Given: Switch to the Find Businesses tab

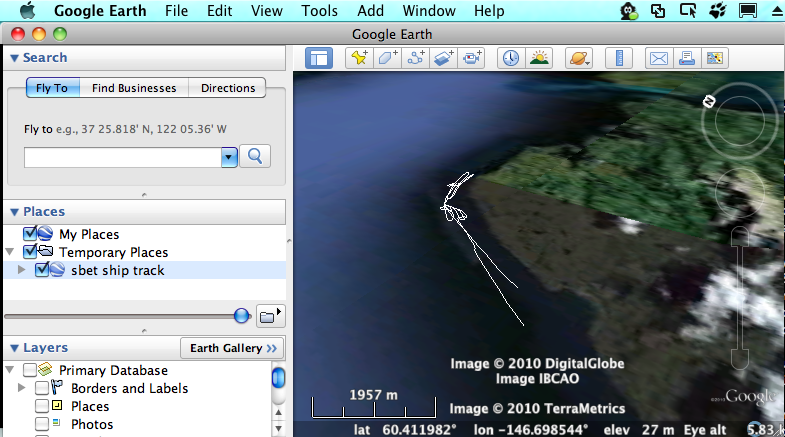Looking at the screenshot, I should (134, 88).
